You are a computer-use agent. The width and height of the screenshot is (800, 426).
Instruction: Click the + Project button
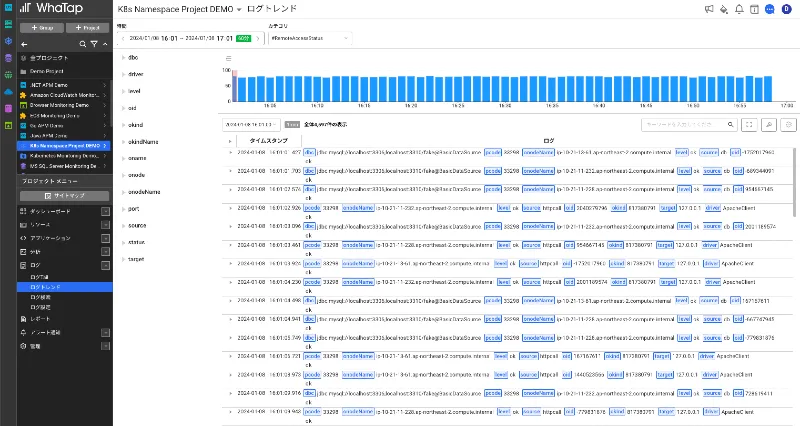[87, 28]
